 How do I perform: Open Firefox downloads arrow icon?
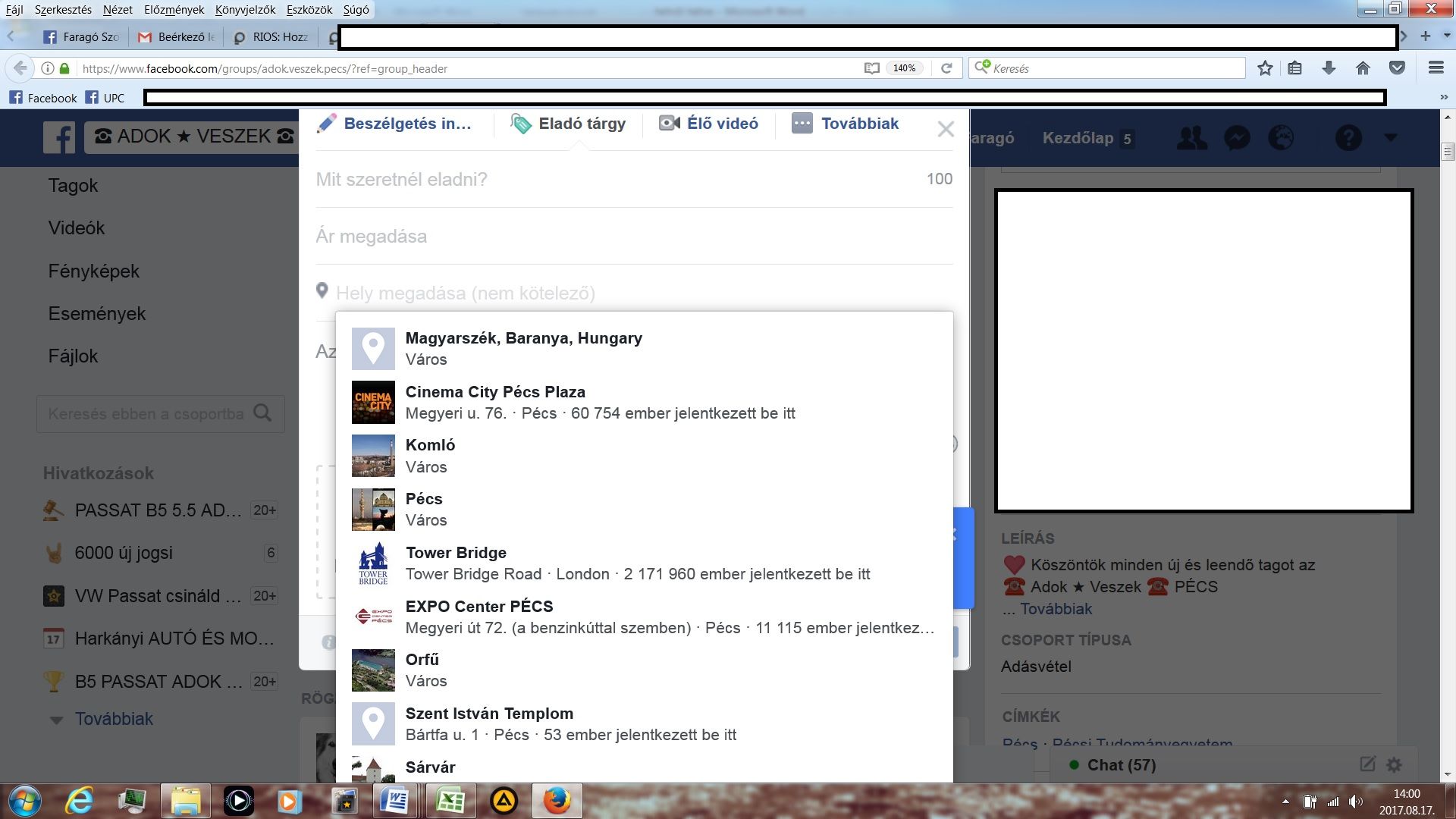click(x=1329, y=68)
